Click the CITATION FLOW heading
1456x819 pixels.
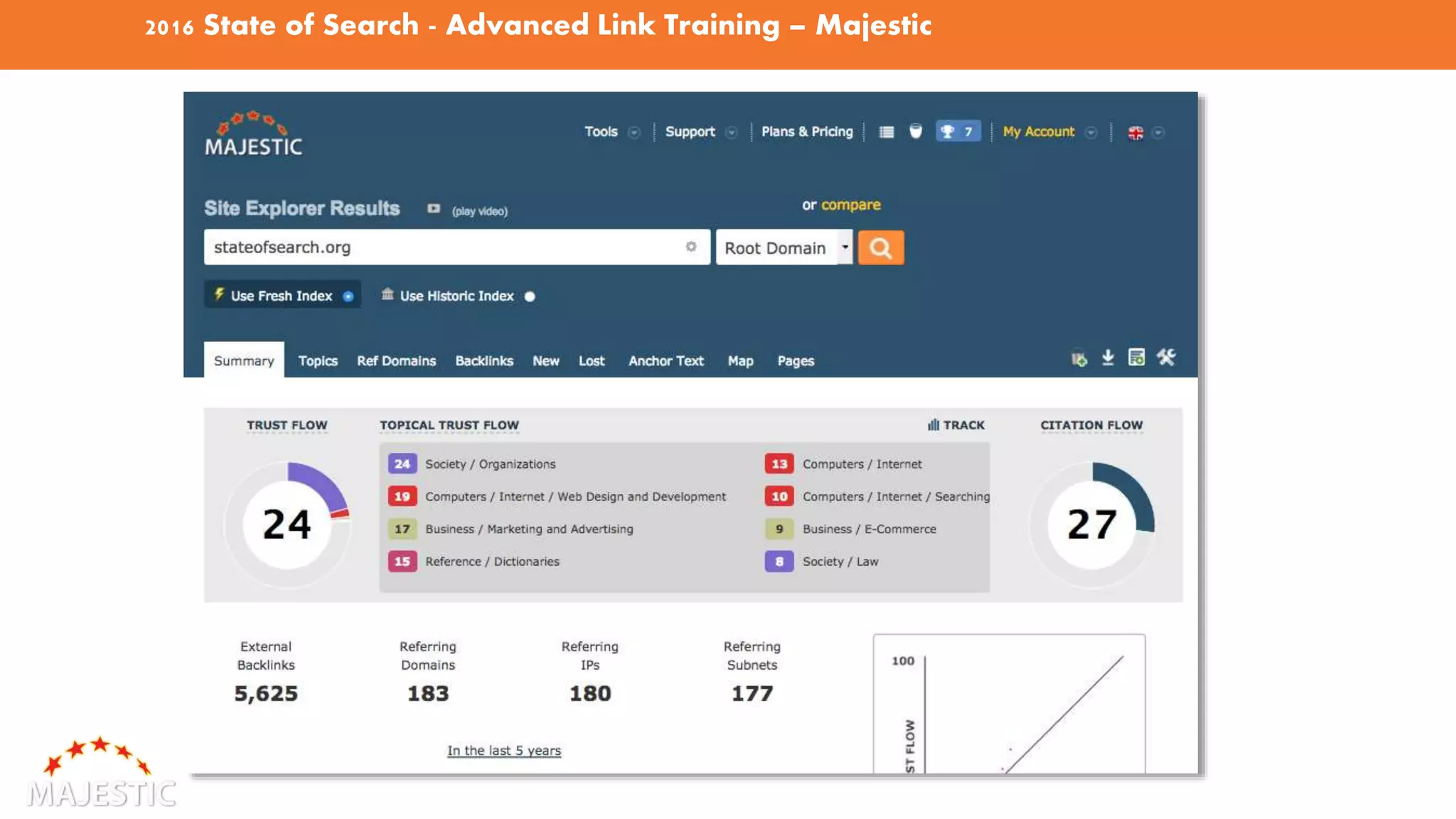1092,425
